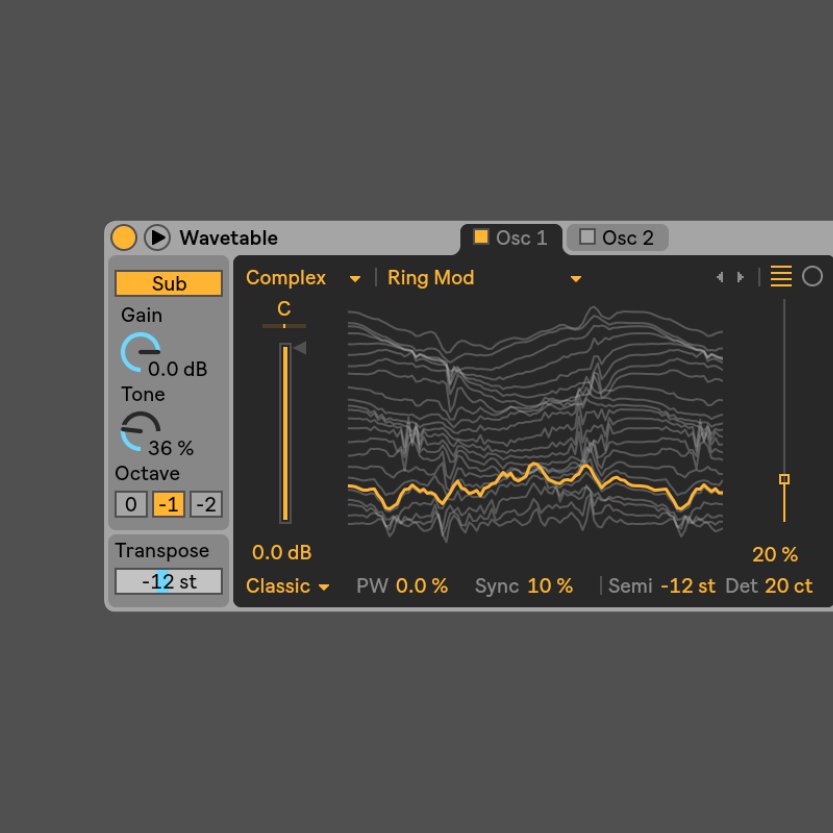This screenshot has width=833, height=833.
Task: Click the oscillator pan control labeled C
Action: point(284,313)
